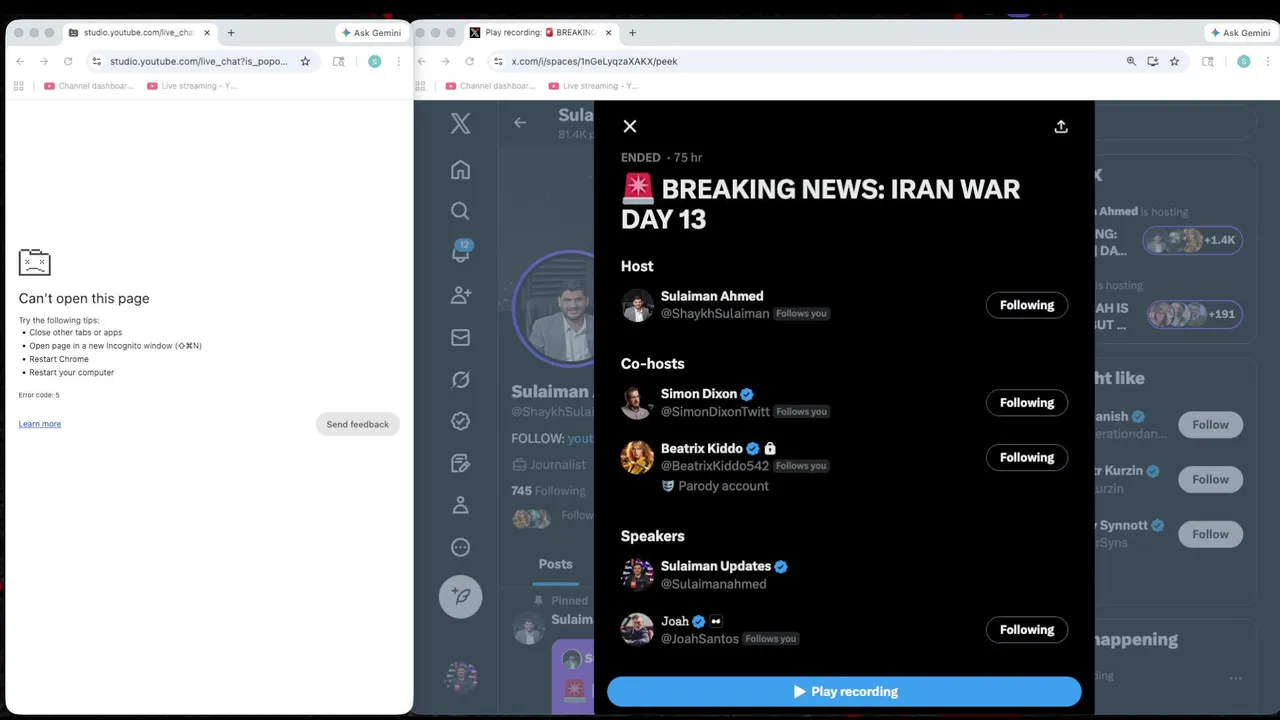Open the +1.4K listeners Space pill
This screenshot has width=1280, height=720.
(1193, 240)
